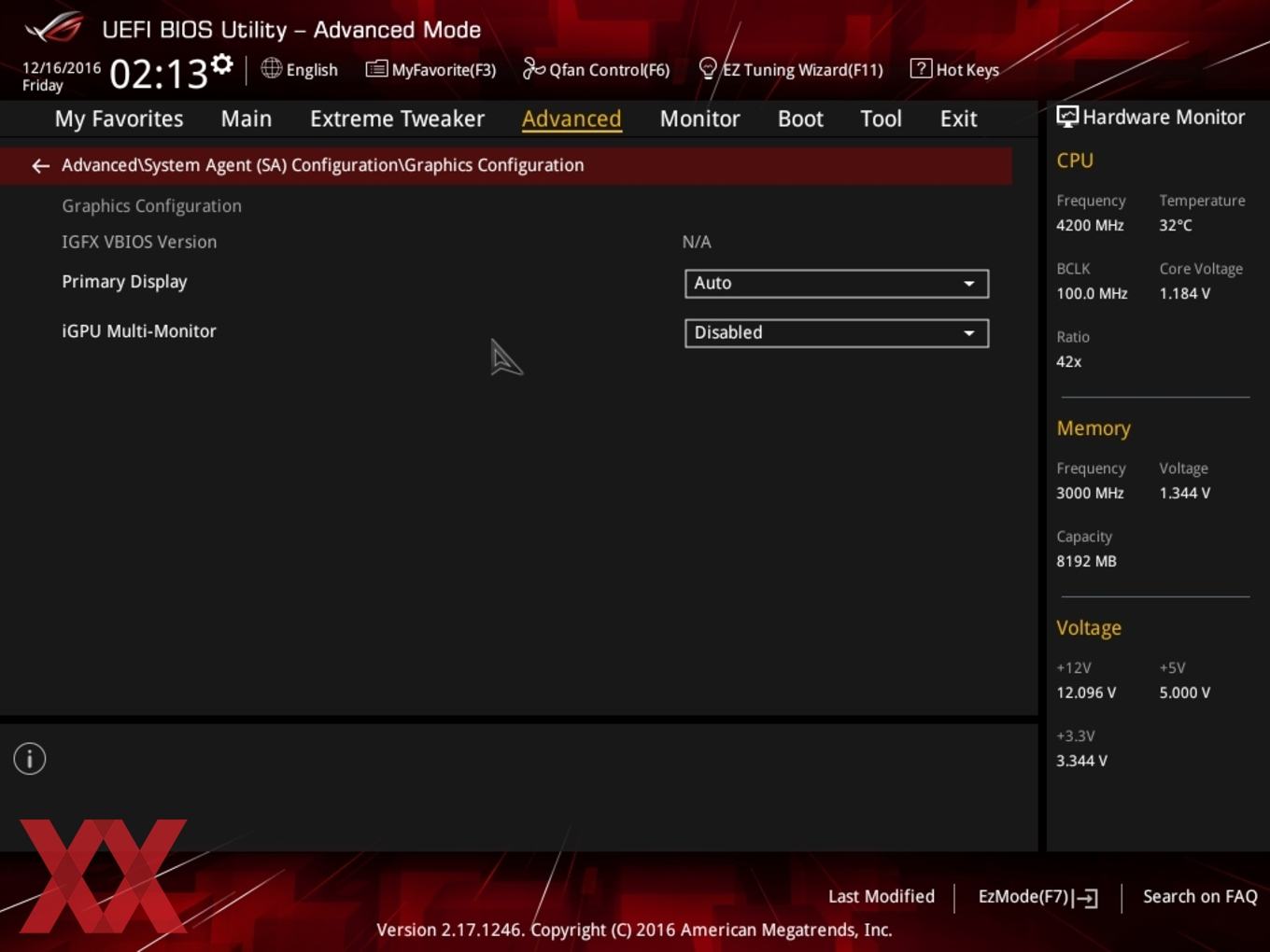Click the 02:13 clock display
This screenshot has width=1270, height=952.
click(x=158, y=74)
